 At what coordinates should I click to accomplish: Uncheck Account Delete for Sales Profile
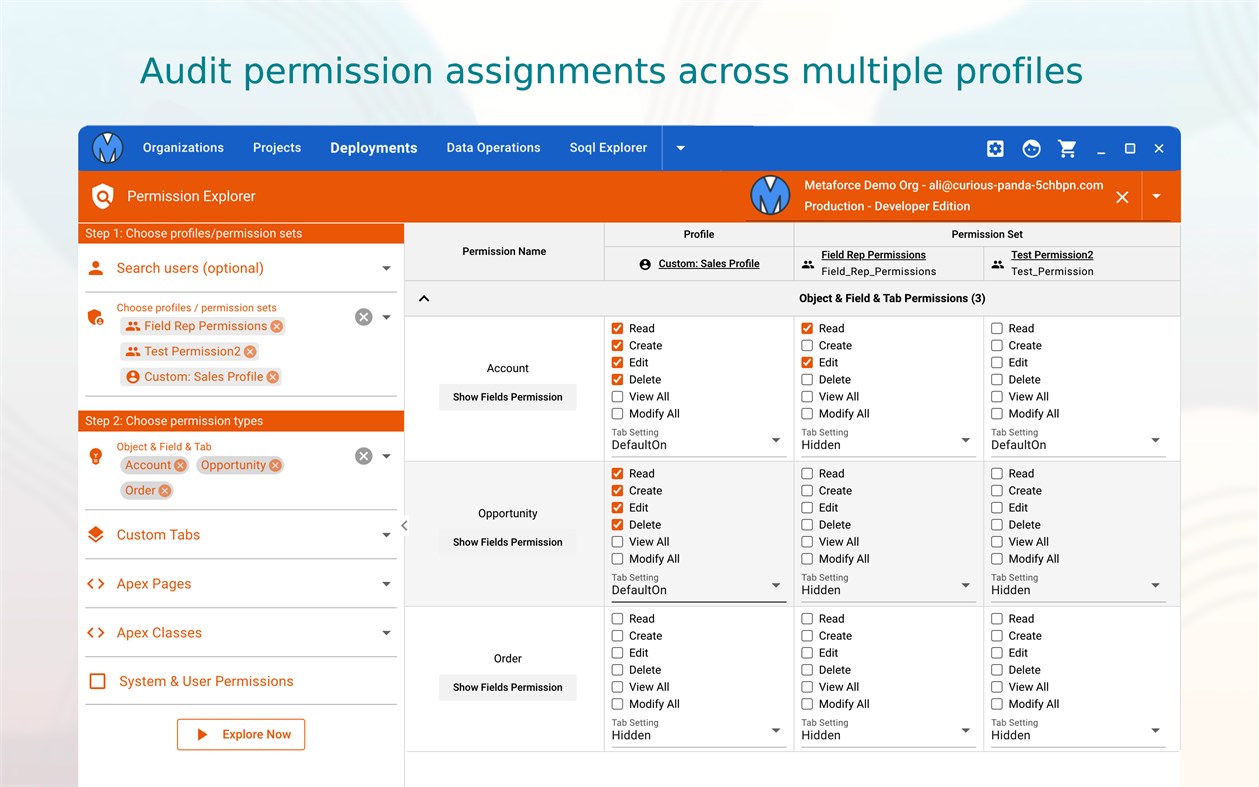(x=618, y=379)
